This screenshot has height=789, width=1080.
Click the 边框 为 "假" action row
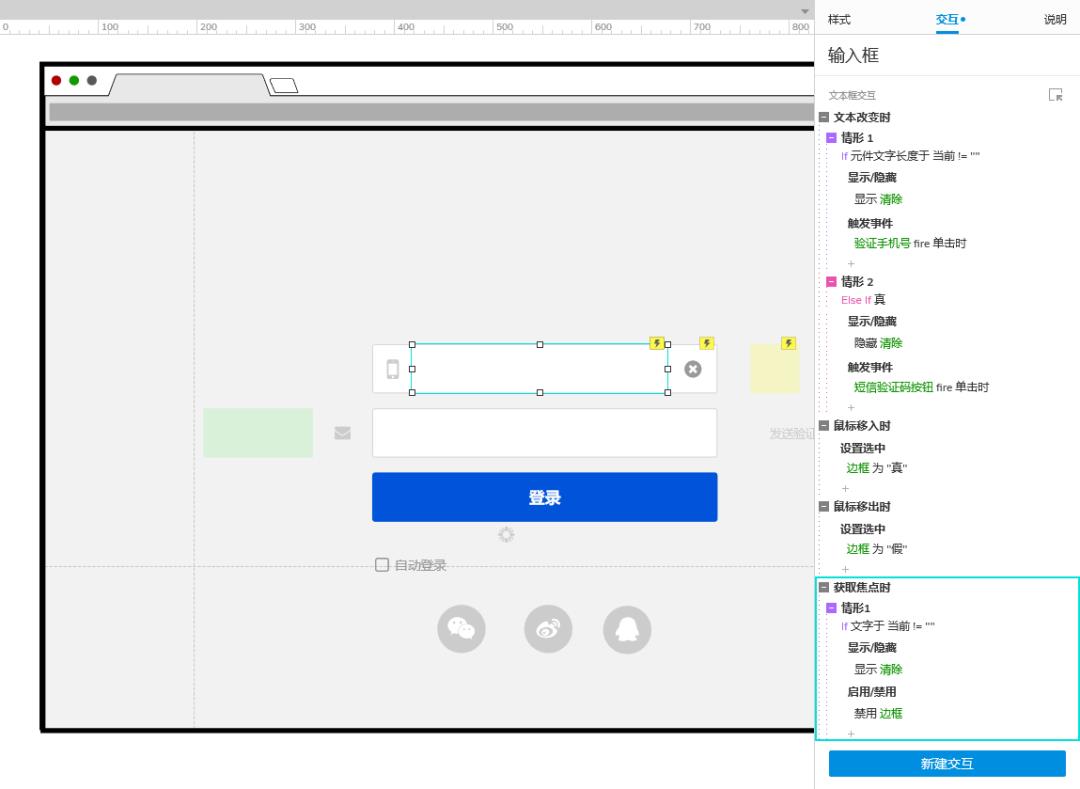(877, 549)
